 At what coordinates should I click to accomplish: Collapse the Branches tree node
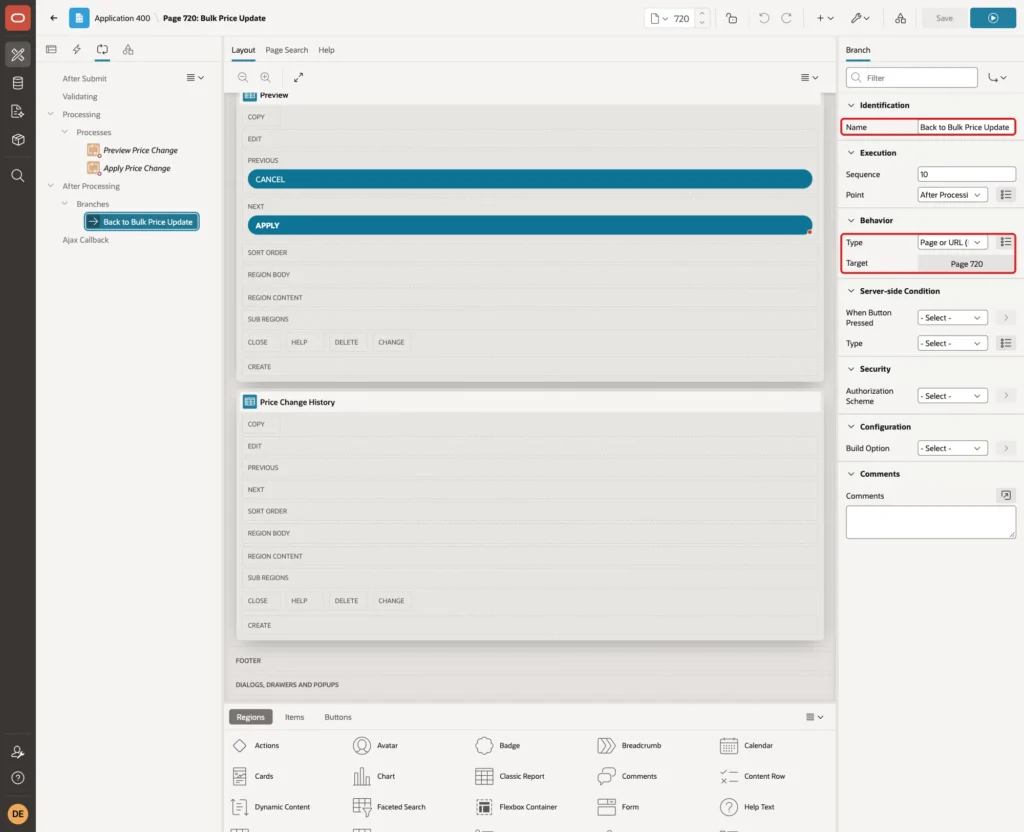(x=65, y=204)
